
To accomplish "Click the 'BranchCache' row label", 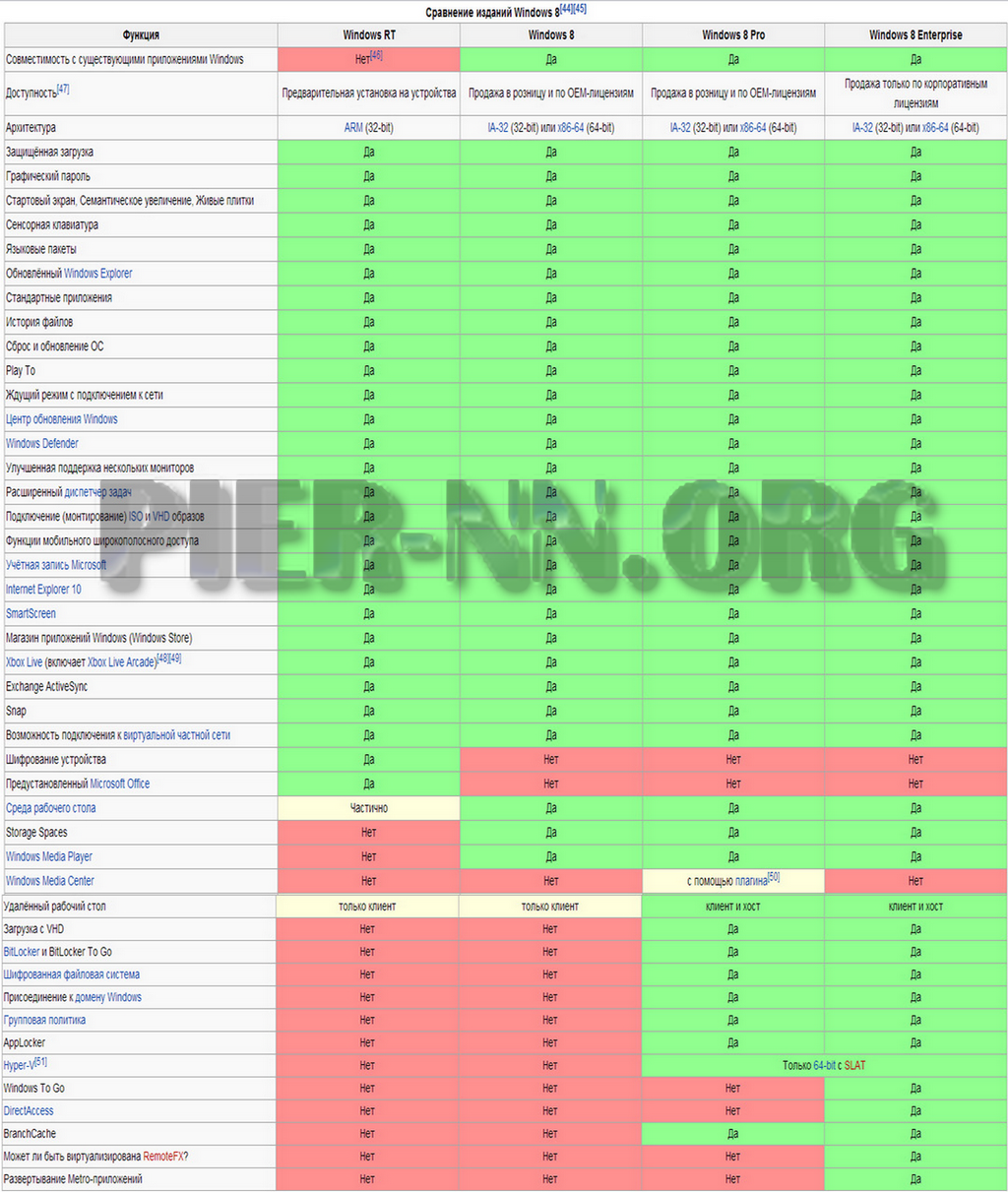I will click(30, 1134).
